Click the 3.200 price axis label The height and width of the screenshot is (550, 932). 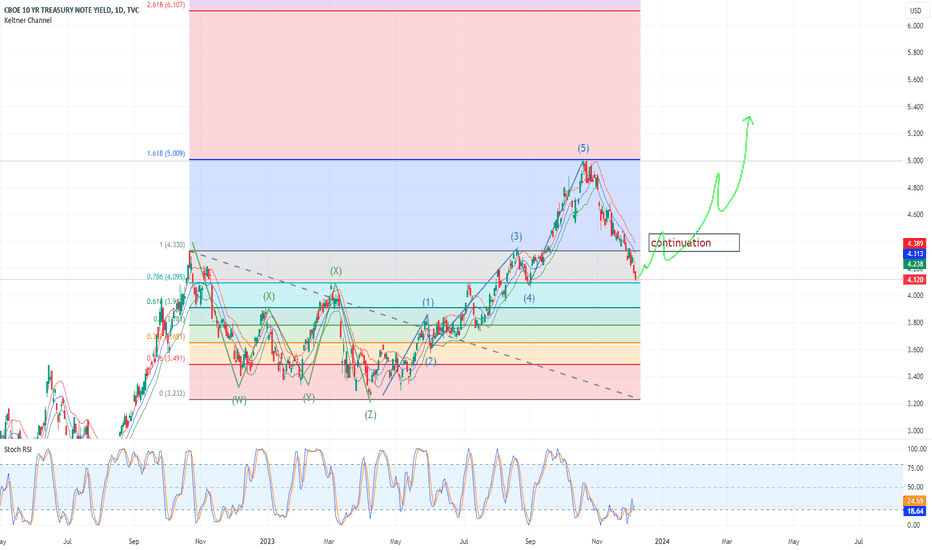915,403
